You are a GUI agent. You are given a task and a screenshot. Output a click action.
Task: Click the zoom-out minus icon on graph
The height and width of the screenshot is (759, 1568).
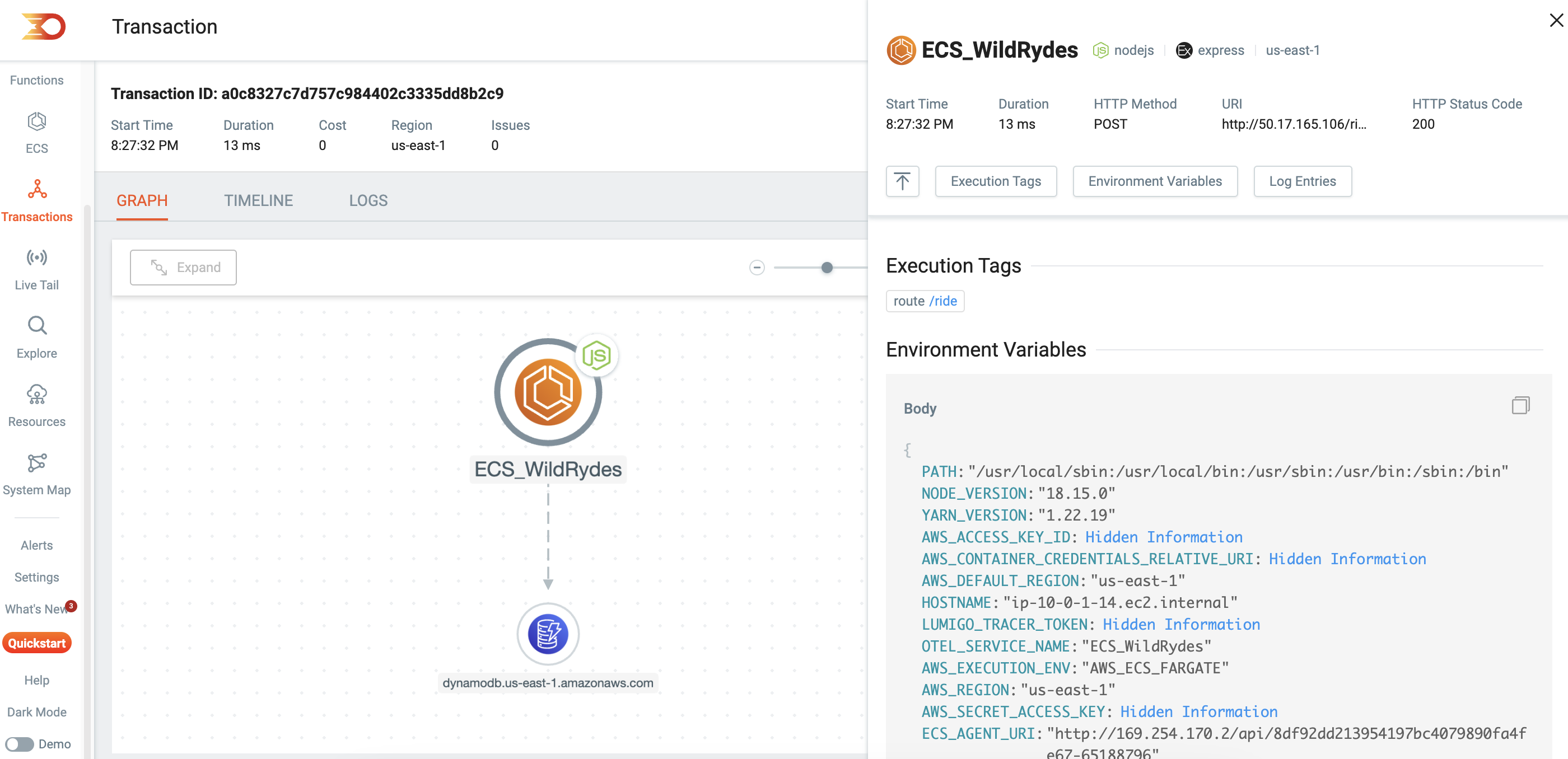[757, 268]
